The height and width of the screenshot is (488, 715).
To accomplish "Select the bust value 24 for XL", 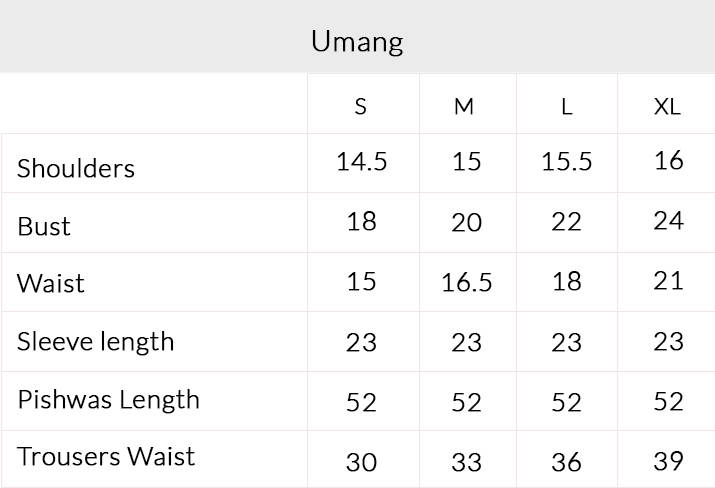I will coord(668,220).
